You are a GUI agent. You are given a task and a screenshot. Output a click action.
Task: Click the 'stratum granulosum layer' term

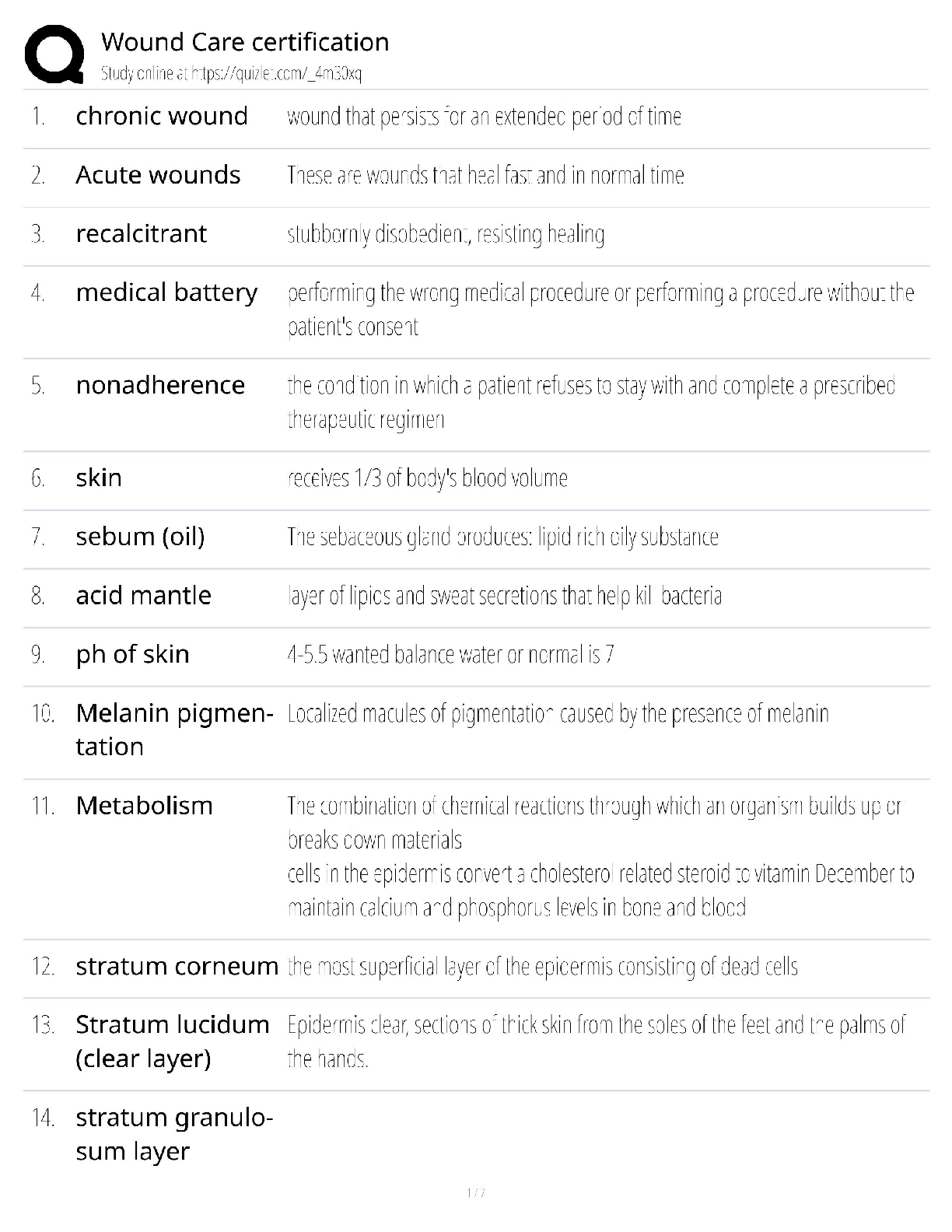[x=173, y=1134]
